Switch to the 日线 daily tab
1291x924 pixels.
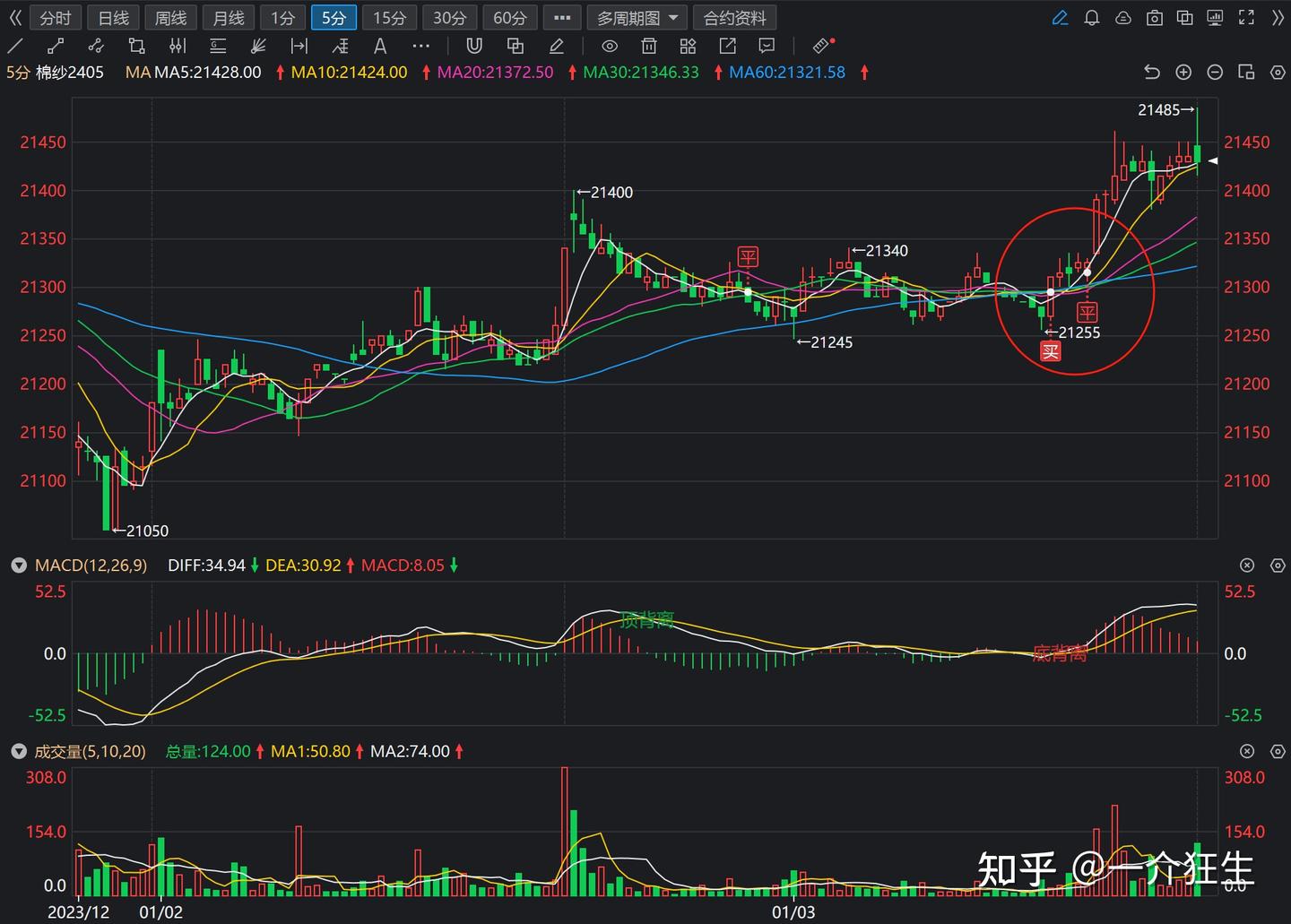tap(112, 17)
